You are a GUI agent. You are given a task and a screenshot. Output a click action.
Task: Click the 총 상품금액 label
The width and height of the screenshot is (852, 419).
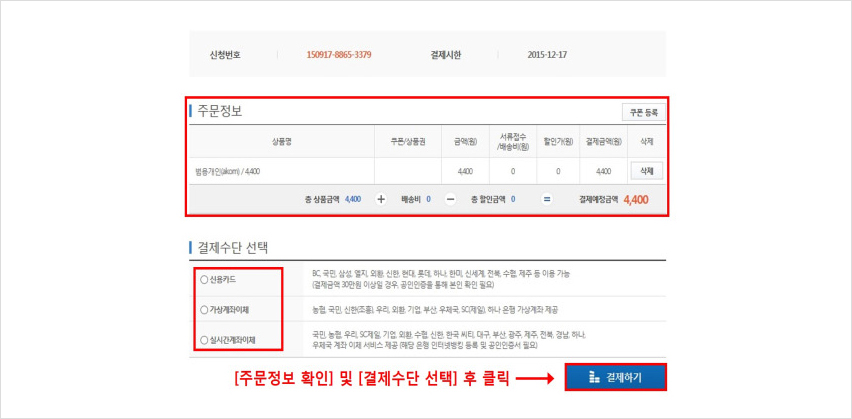[x=323, y=199]
